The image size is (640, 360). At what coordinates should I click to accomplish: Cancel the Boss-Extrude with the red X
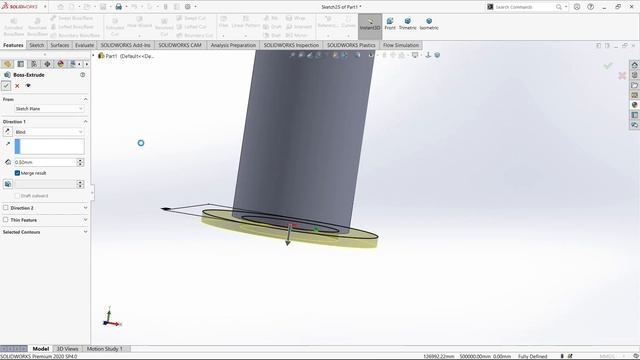[x=17, y=86]
